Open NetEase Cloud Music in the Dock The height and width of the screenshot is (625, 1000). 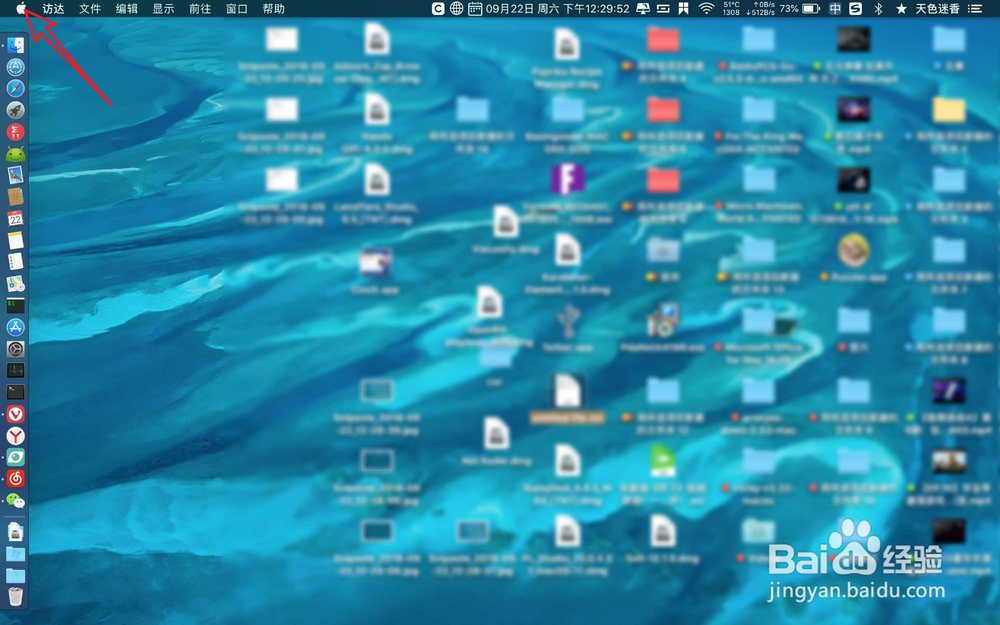tap(15, 478)
